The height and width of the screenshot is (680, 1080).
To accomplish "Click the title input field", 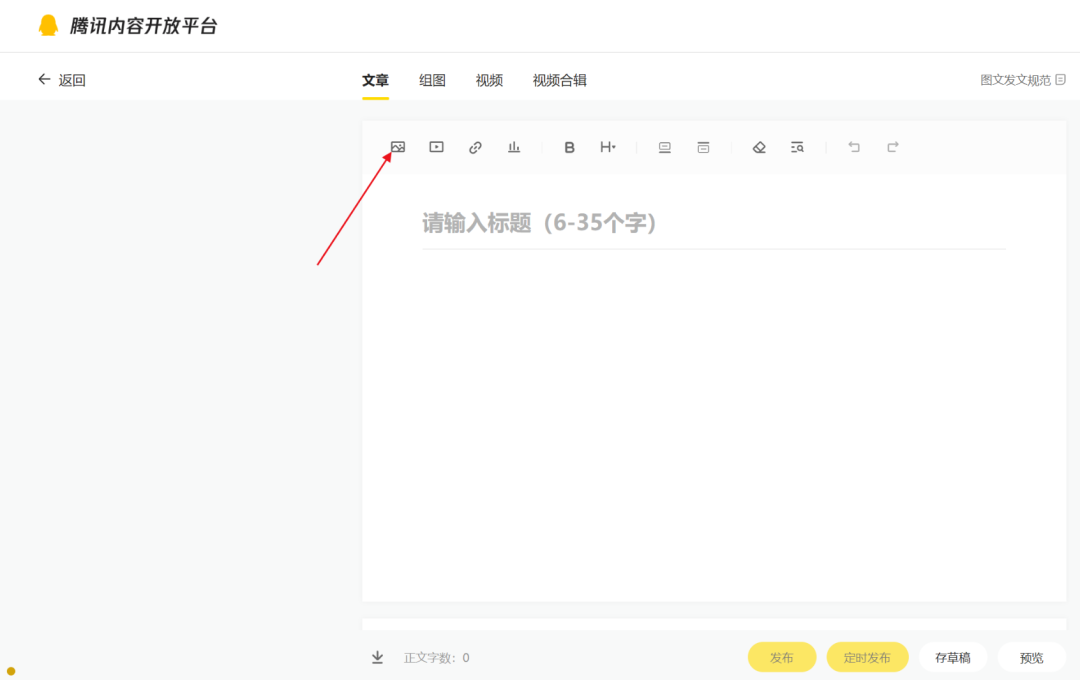I will pos(713,223).
